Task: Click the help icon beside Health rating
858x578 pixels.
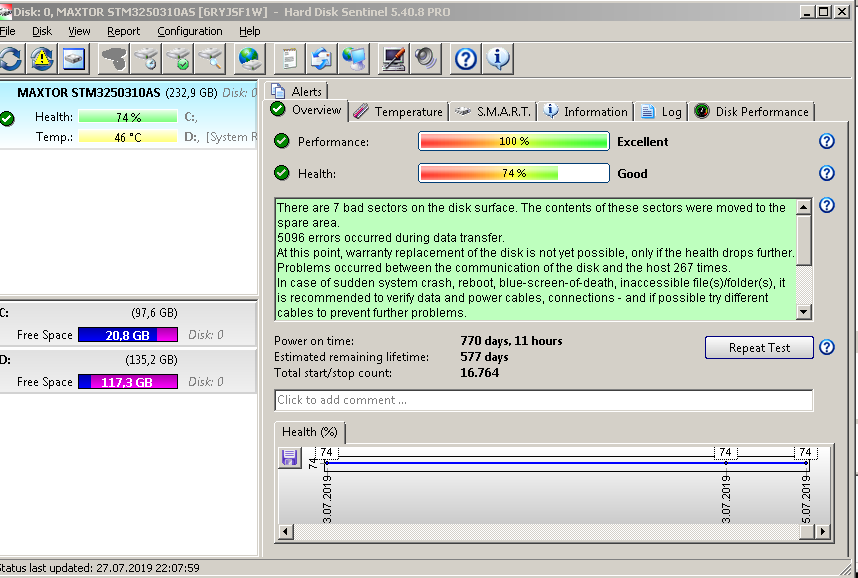Action: click(x=826, y=173)
